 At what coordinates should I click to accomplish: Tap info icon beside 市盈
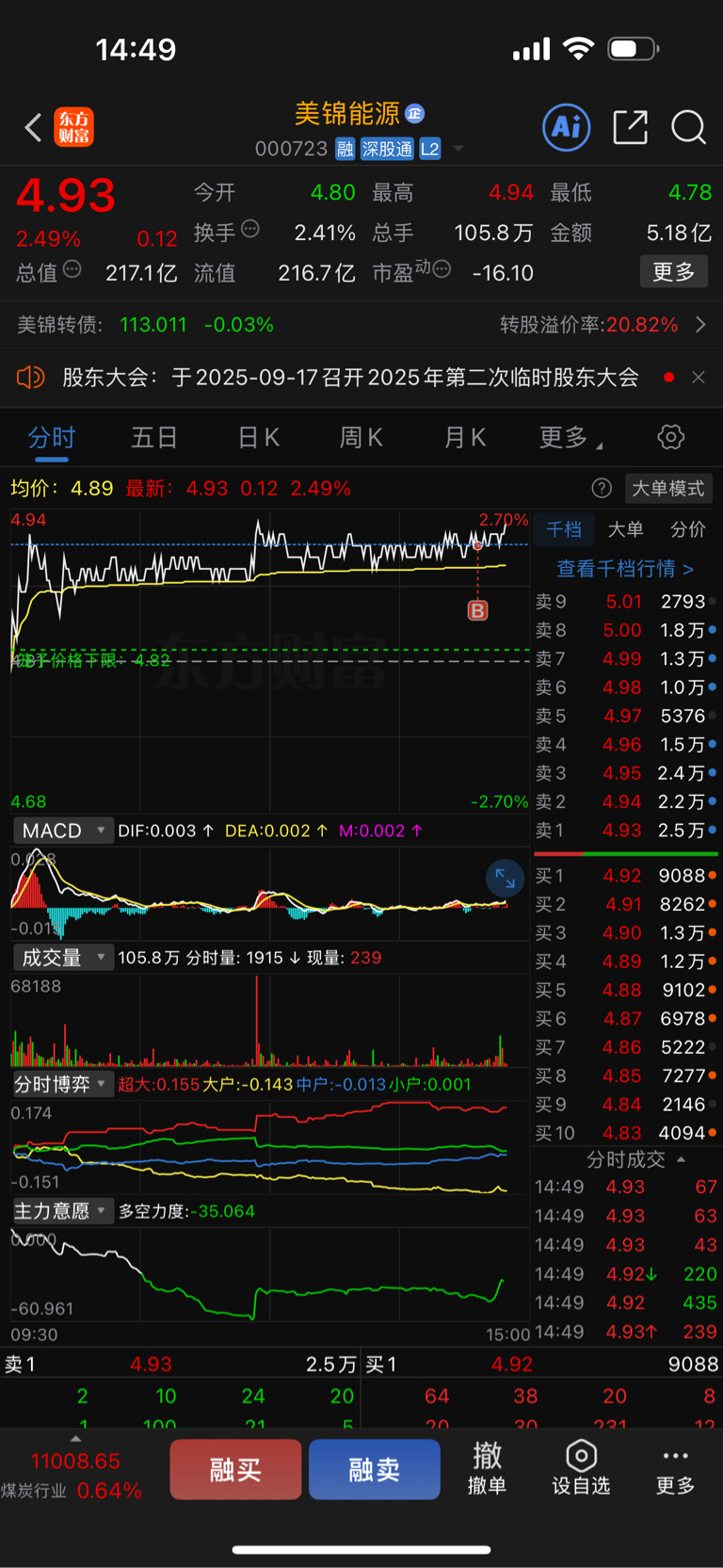coord(442,269)
